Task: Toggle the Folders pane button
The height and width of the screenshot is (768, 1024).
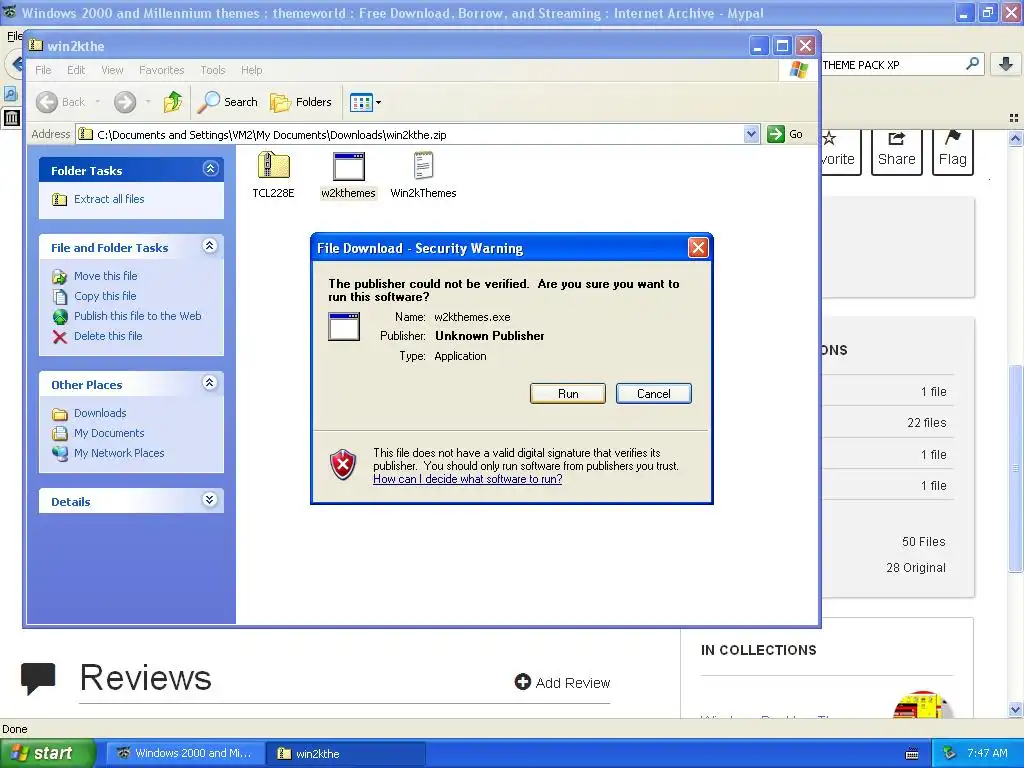Action: (x=302, y=102)
